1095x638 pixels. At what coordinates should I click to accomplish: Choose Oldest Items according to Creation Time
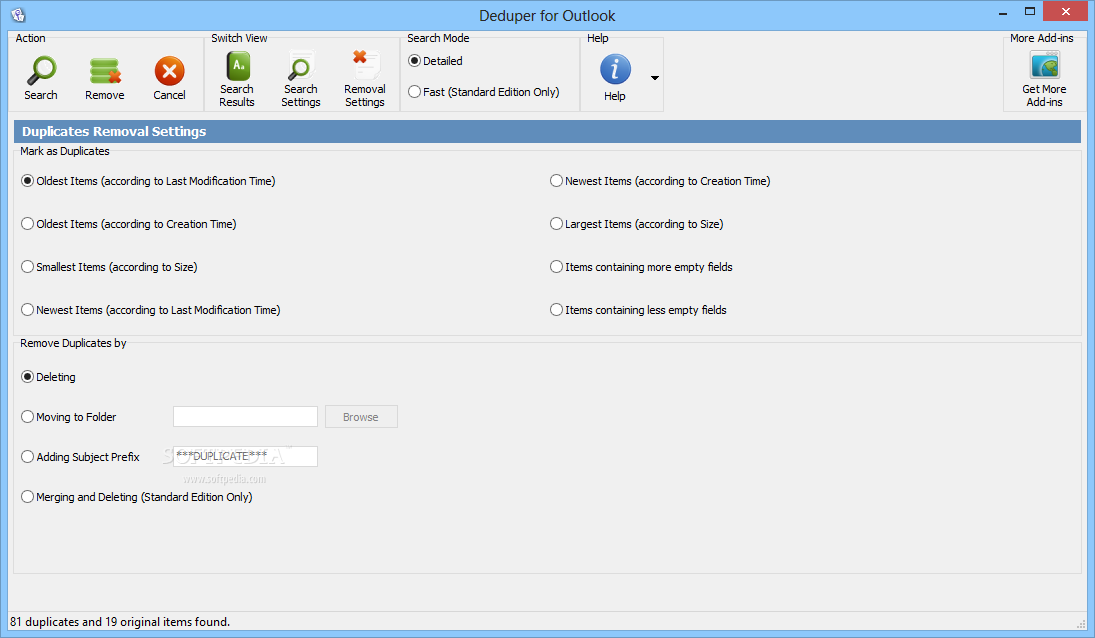[128, 224]
